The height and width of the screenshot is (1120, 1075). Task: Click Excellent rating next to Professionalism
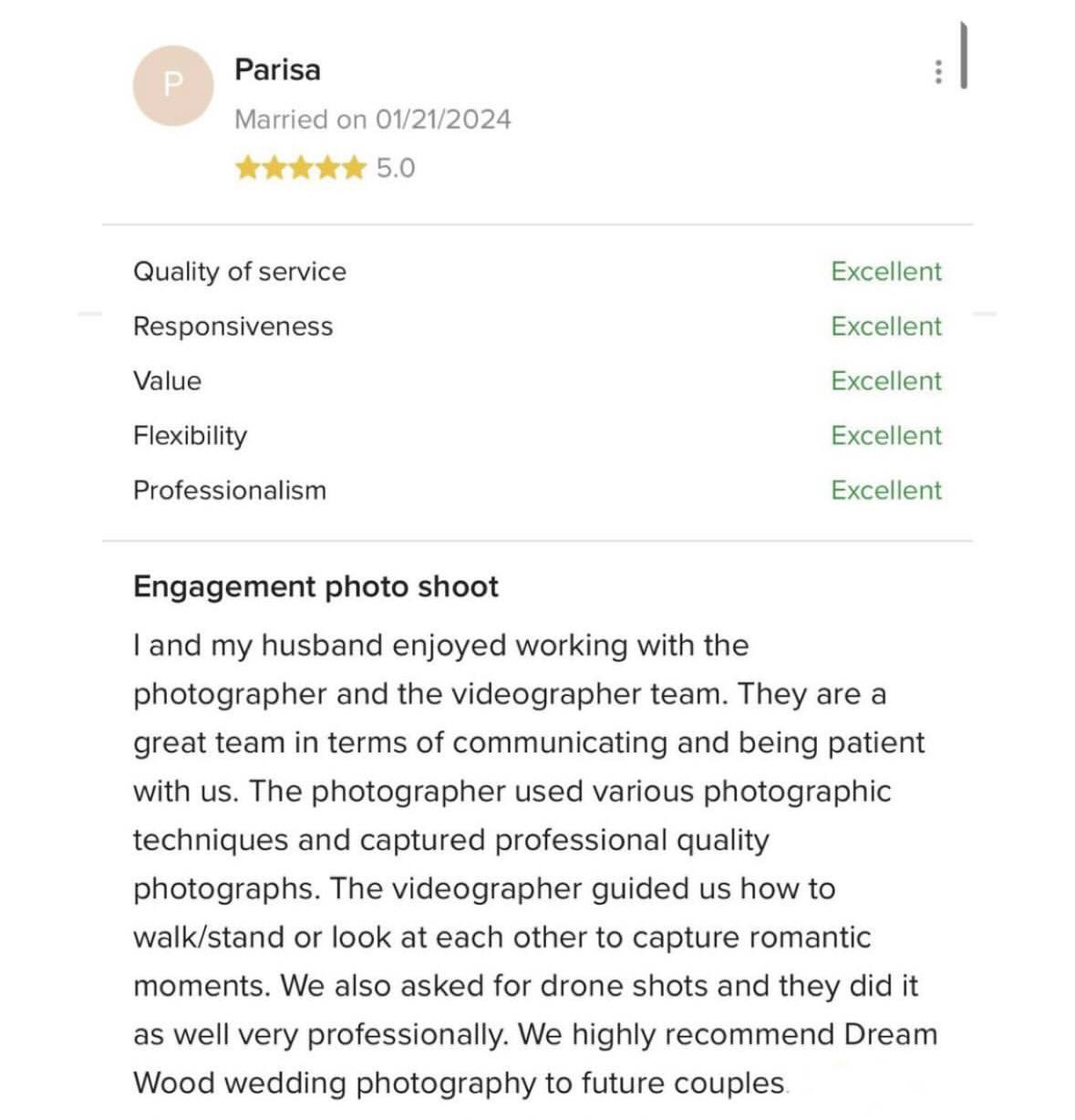tap(886, 491)
